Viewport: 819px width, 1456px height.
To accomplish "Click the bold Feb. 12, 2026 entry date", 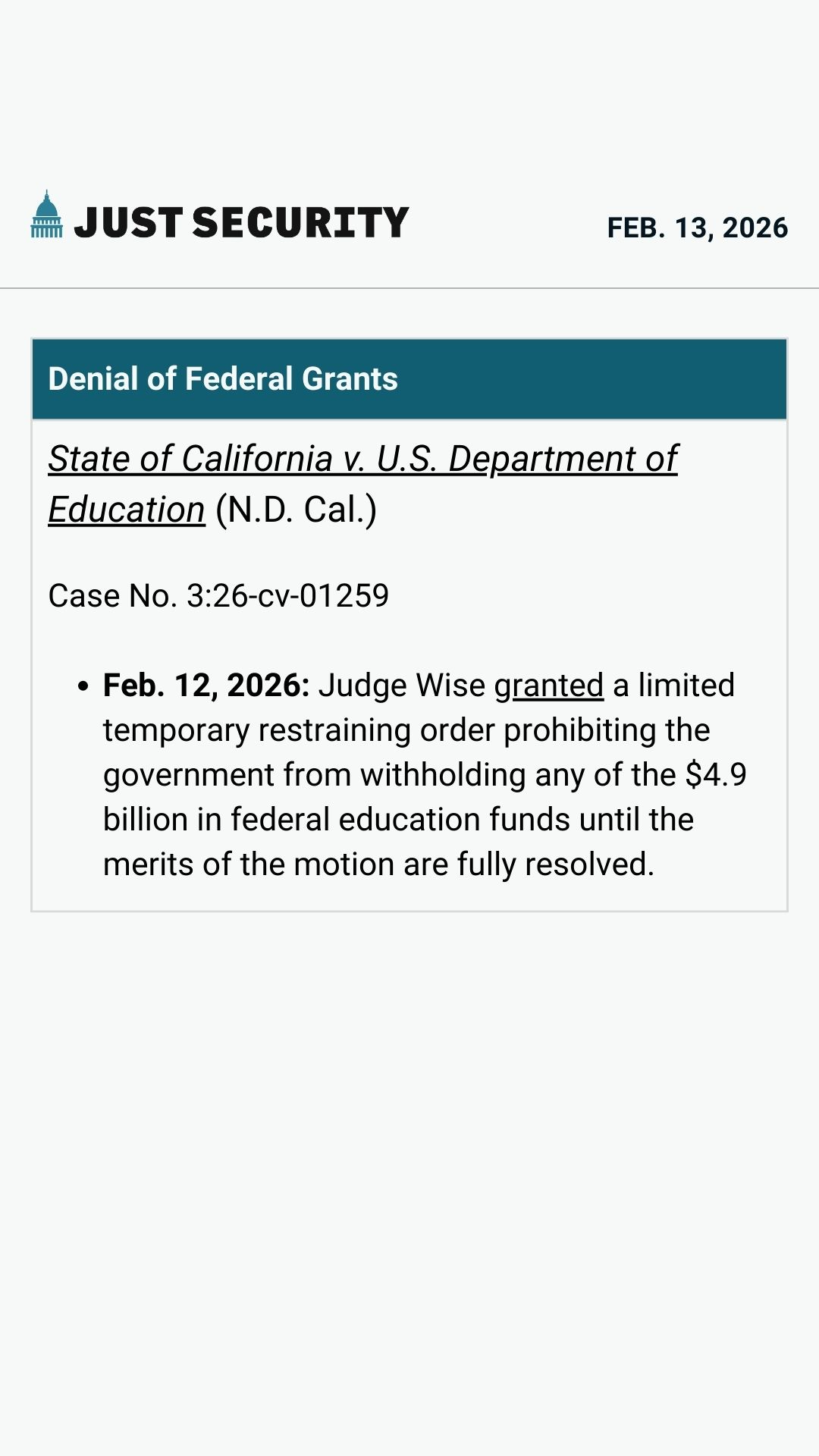I will [x=206, y=686].
